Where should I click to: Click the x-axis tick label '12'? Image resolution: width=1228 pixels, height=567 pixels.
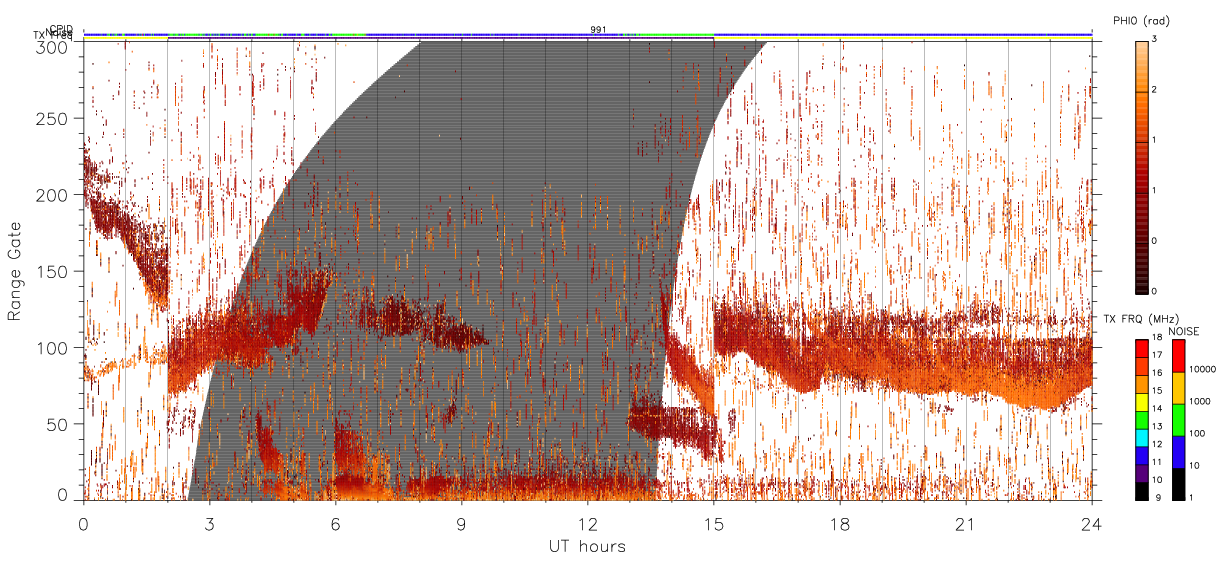(x=587, y=524)
